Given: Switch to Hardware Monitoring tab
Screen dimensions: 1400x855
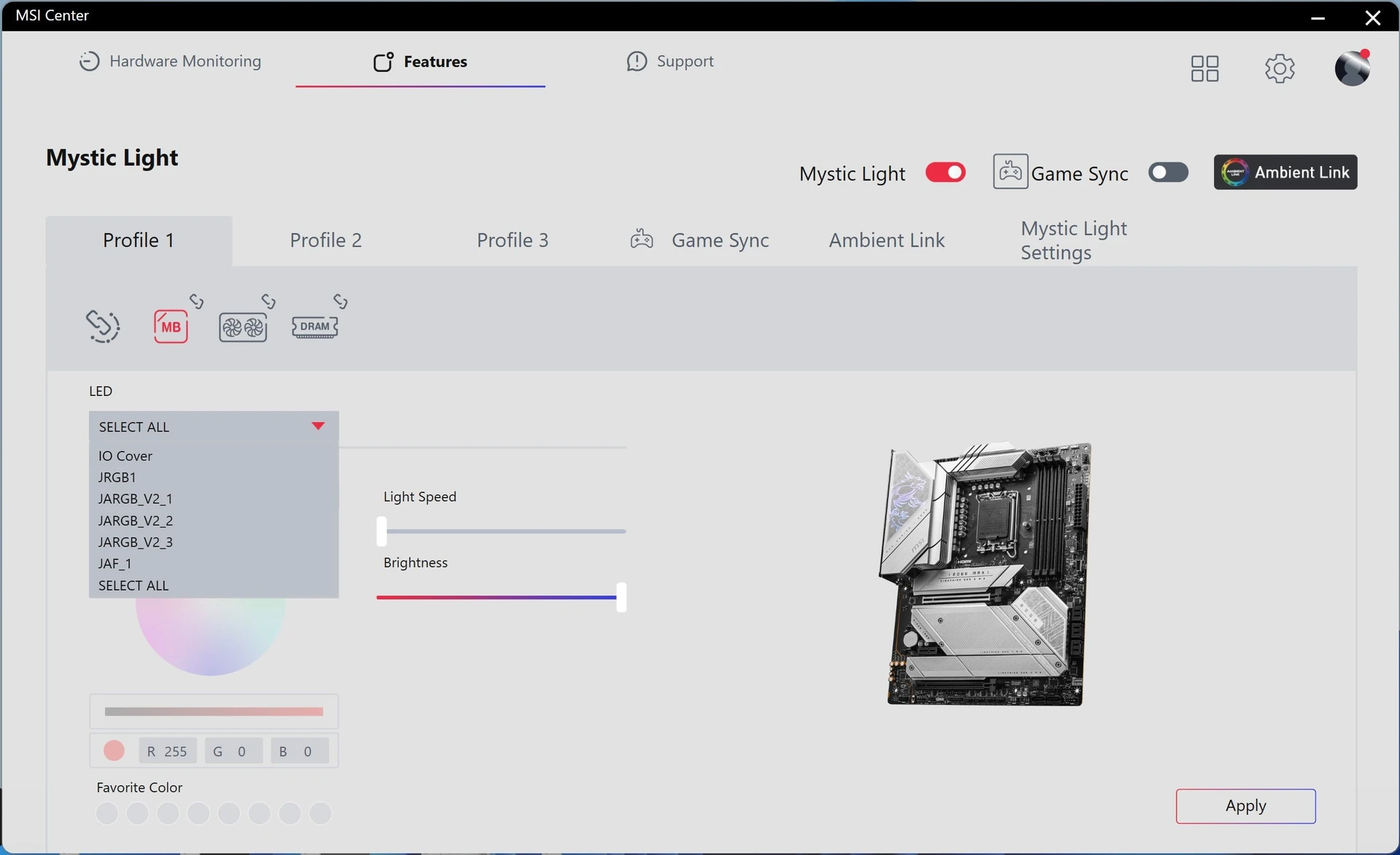Looking at the screenshot, I should (x=170, y=61).
